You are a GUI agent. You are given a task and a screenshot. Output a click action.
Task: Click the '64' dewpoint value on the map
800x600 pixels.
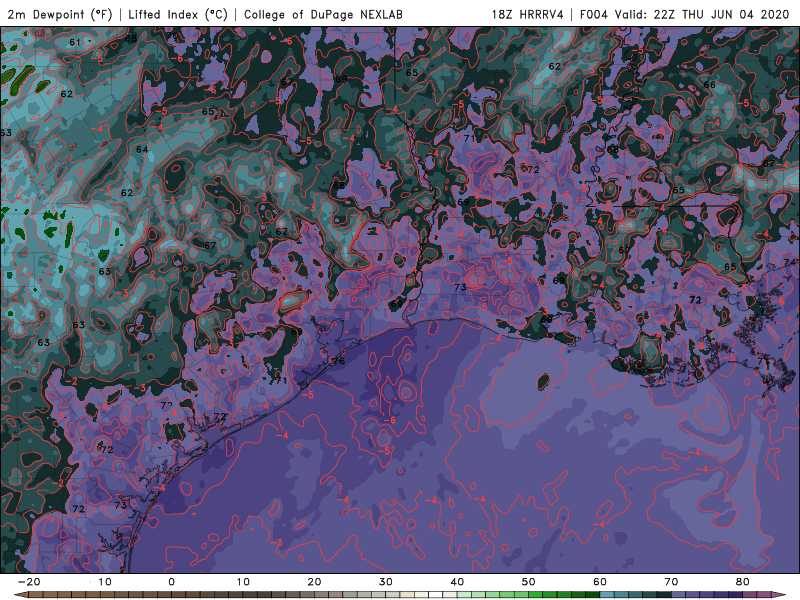pos(142,149)
